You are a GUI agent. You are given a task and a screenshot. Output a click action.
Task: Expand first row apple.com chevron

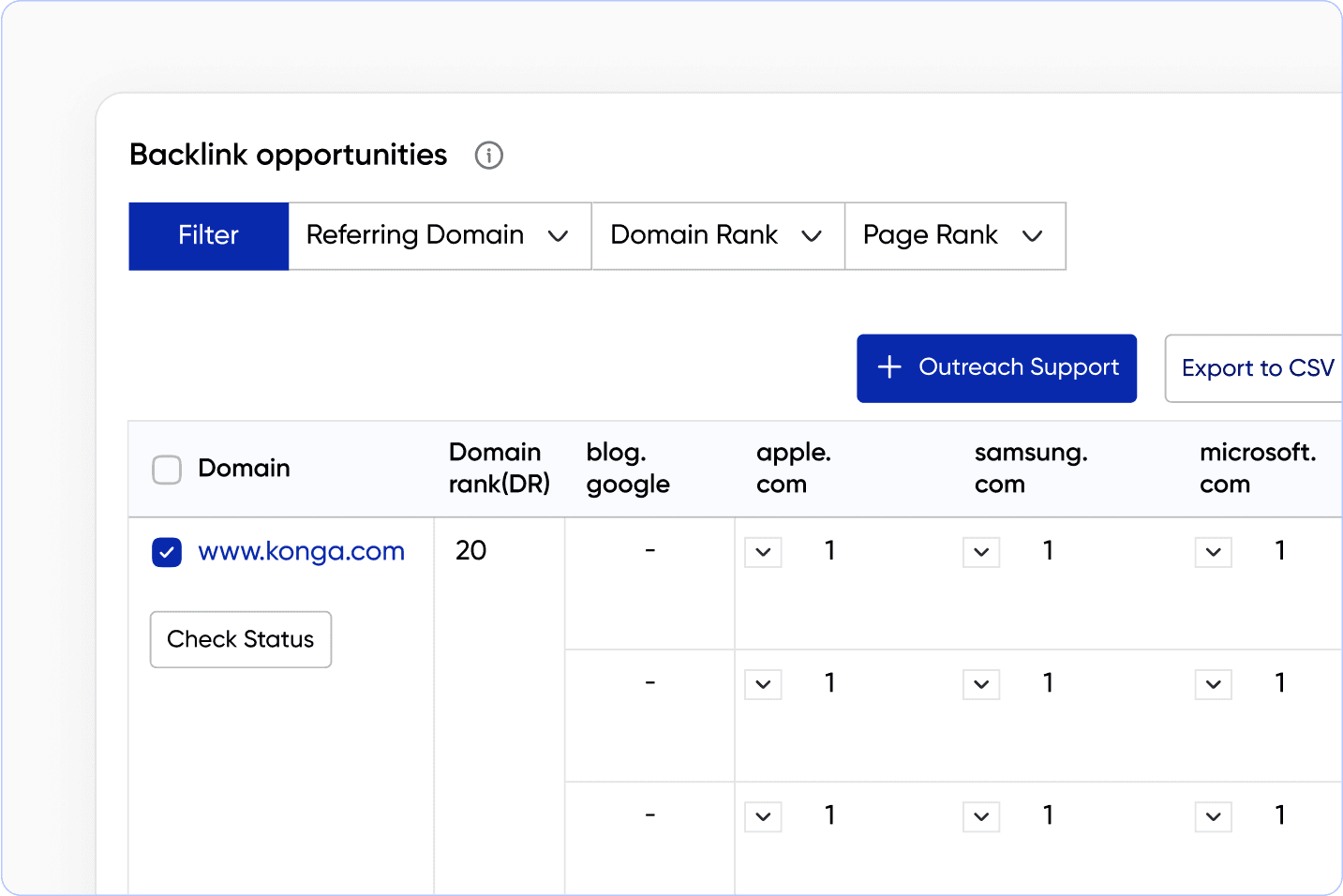tap(763, 552)
